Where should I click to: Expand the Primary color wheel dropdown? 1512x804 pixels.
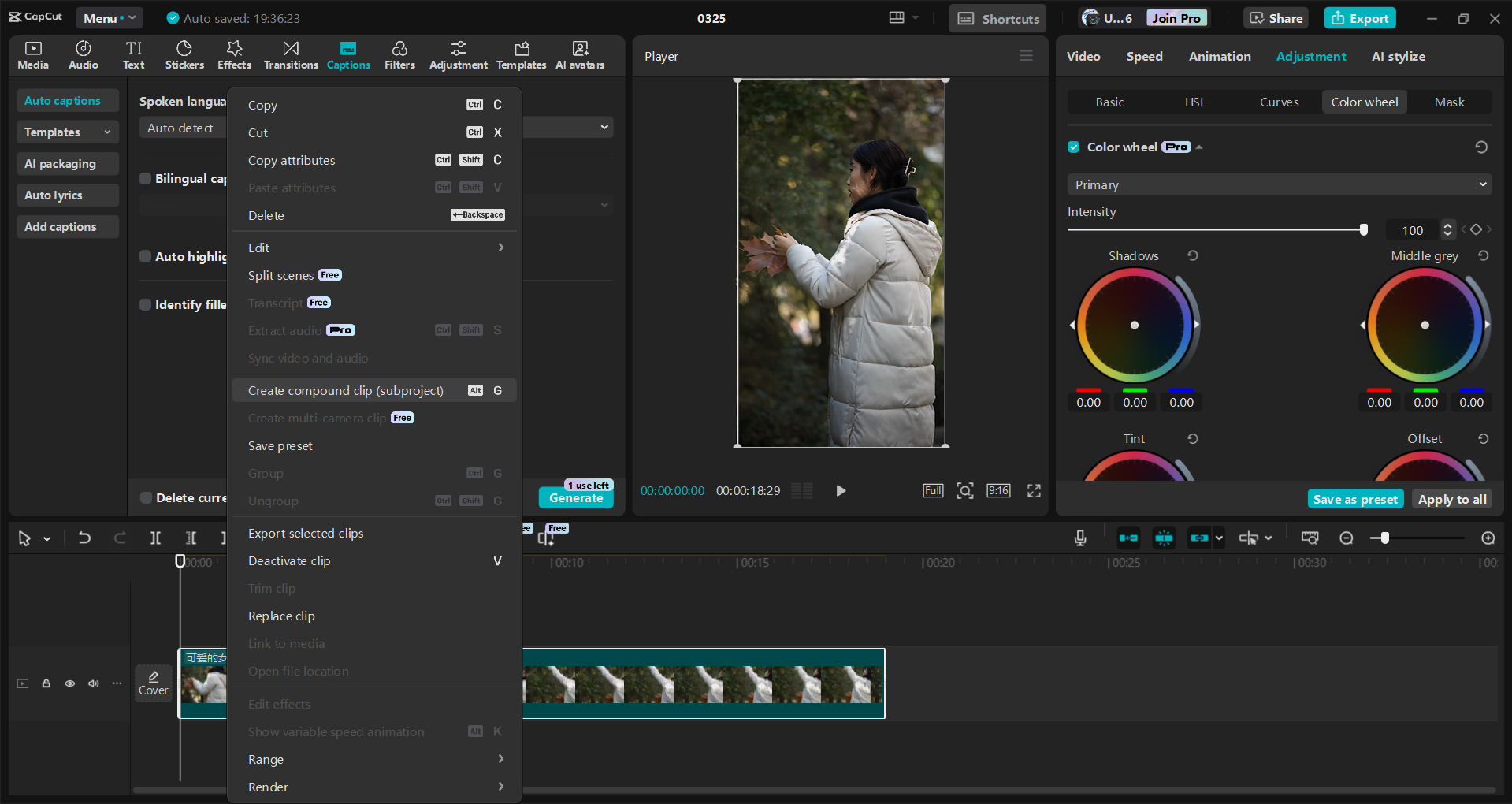1278,184
